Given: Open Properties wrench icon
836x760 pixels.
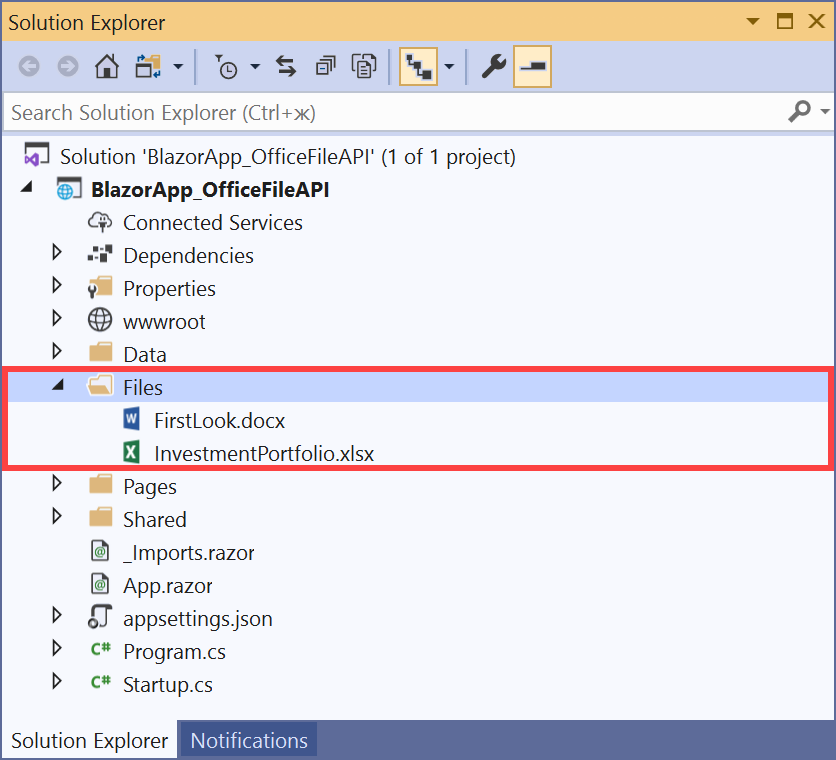Looking at the screenshot, I should [493, 67].
